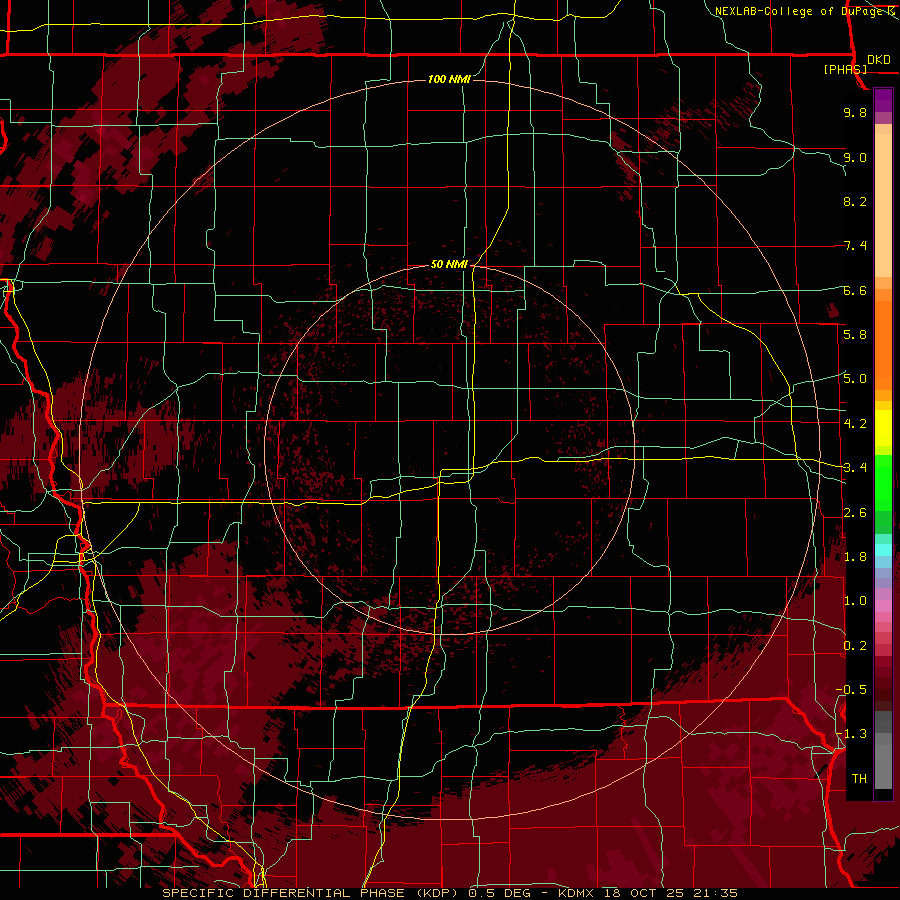Click the 0.5 DEG elevation text
Screen dimensions: 900x900
pyautogui.click(x=499, y=893)
